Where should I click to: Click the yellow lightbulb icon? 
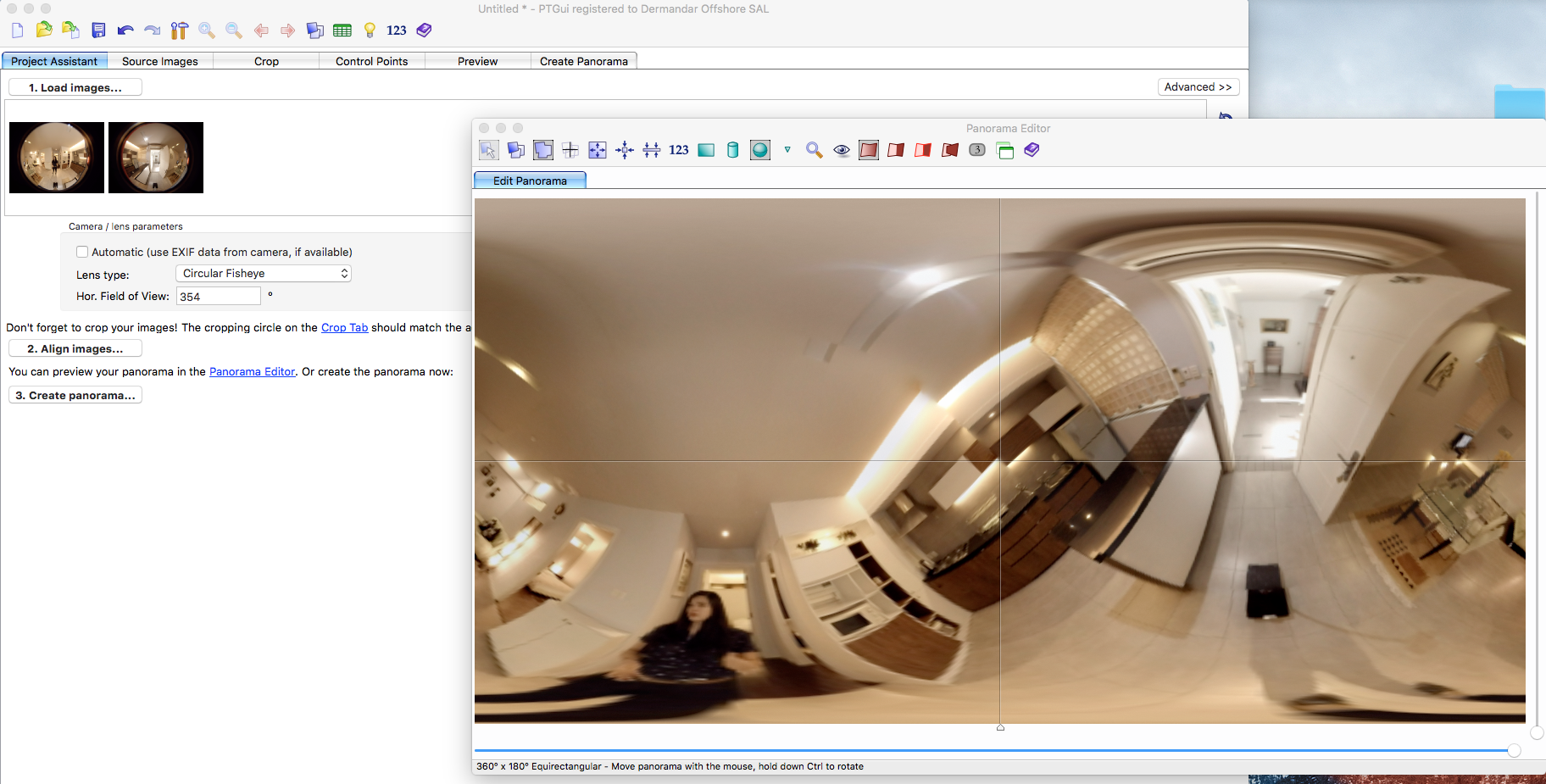370,31
